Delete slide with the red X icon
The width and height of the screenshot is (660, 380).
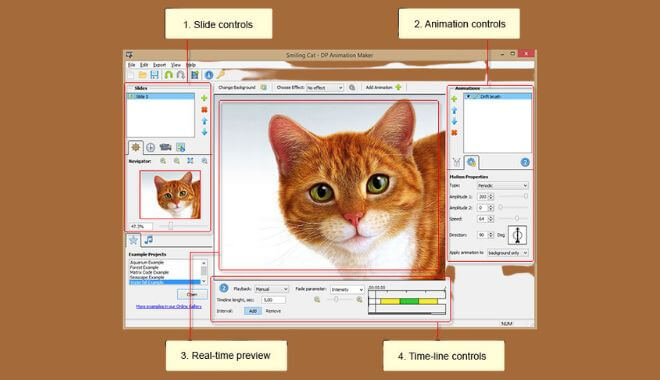(x=204, y=110)
